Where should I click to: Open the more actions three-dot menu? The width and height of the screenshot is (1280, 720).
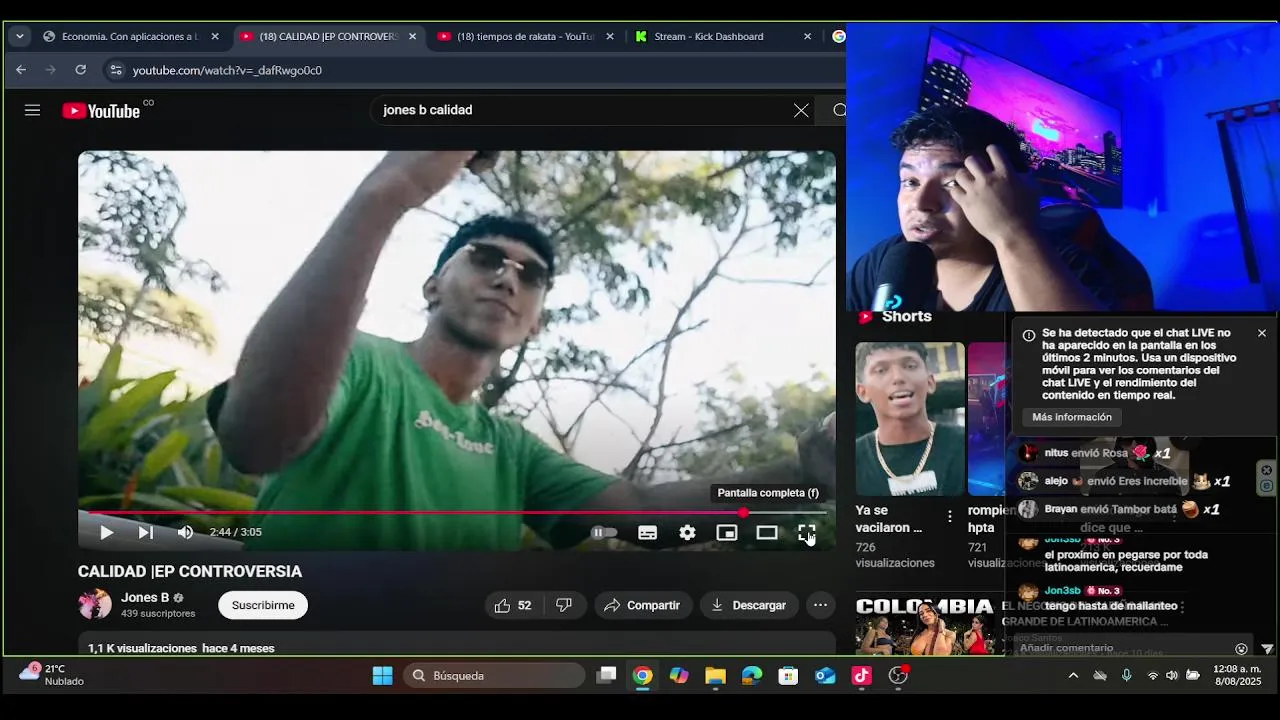[820, 605]
